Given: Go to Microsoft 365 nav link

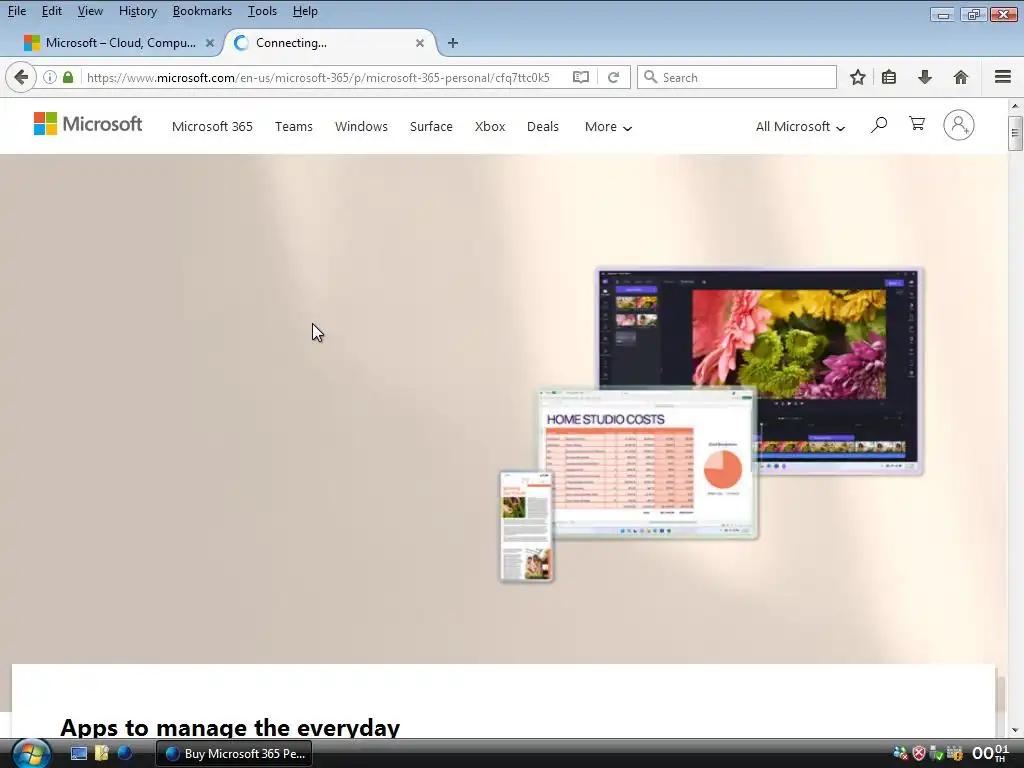Looking at the screenshot, I should click(212, 127).
